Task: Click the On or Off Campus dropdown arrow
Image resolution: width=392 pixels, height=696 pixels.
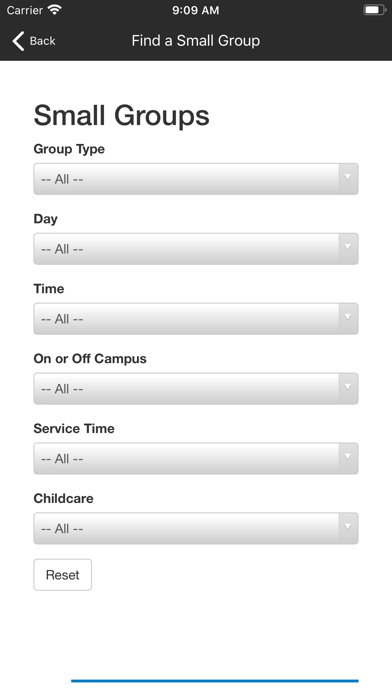Action: (348, 387)
